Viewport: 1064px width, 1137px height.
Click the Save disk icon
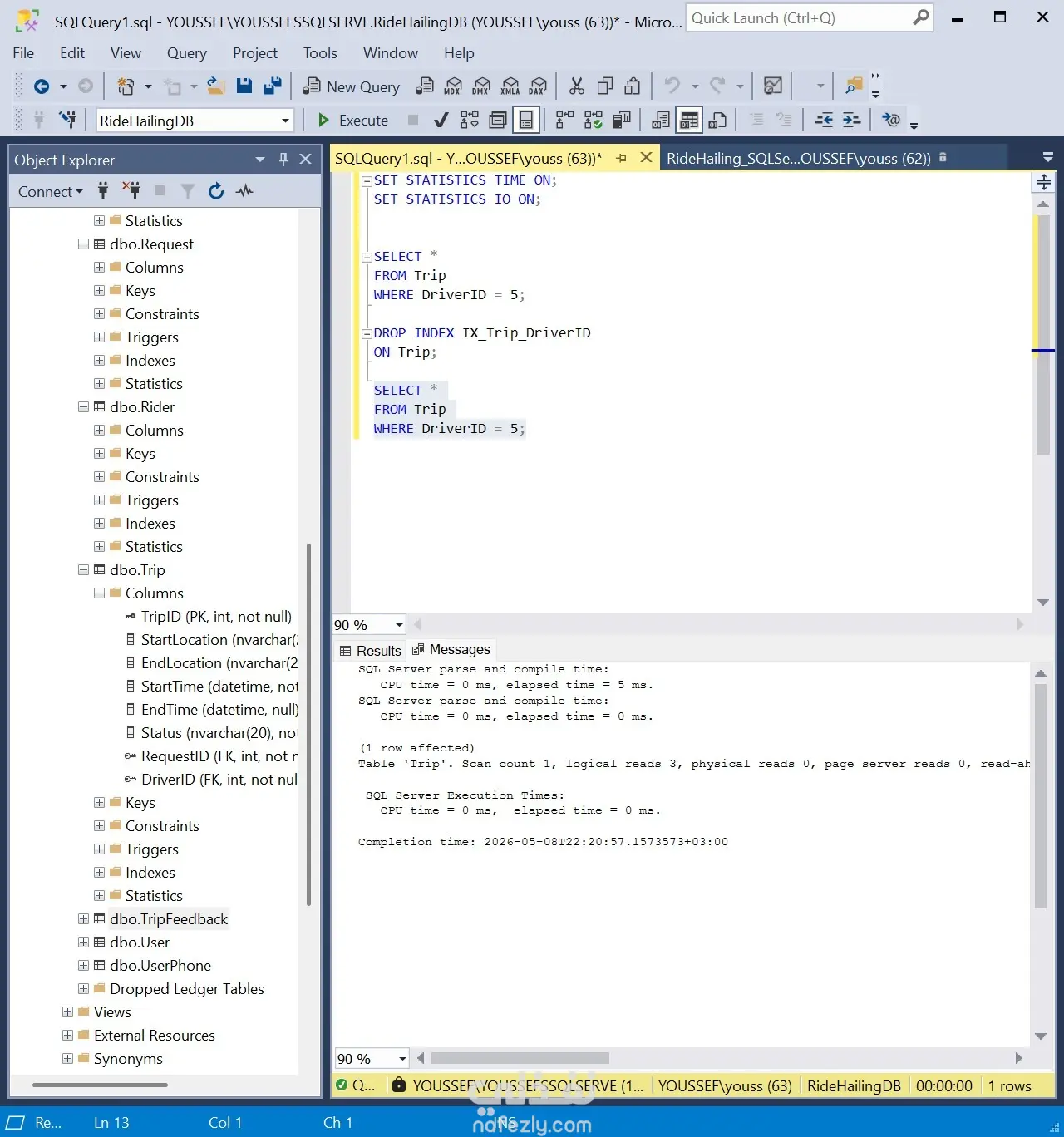[244, 86]
